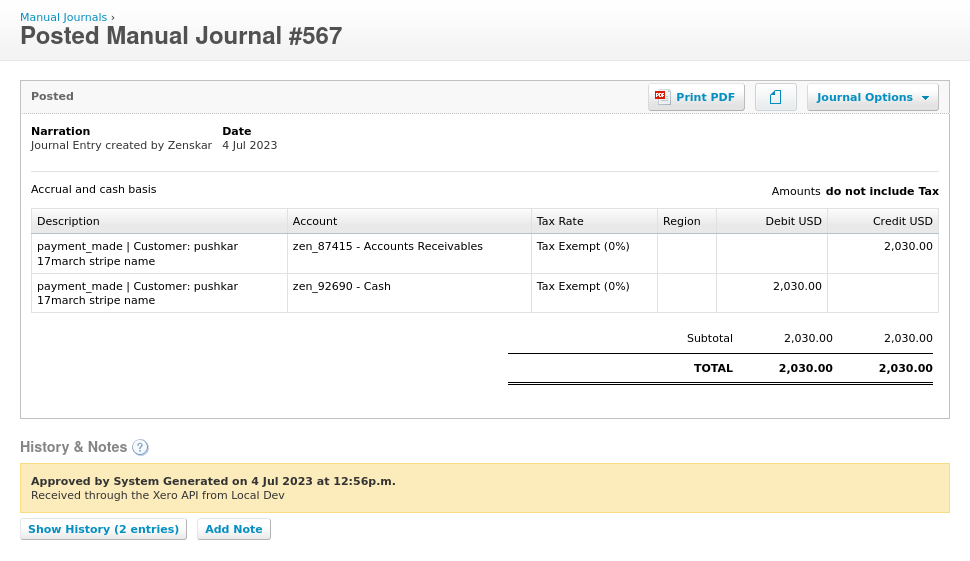Go back to Manual Journals breadcrumb
The image size is (970, 561).
coord(63,17)
